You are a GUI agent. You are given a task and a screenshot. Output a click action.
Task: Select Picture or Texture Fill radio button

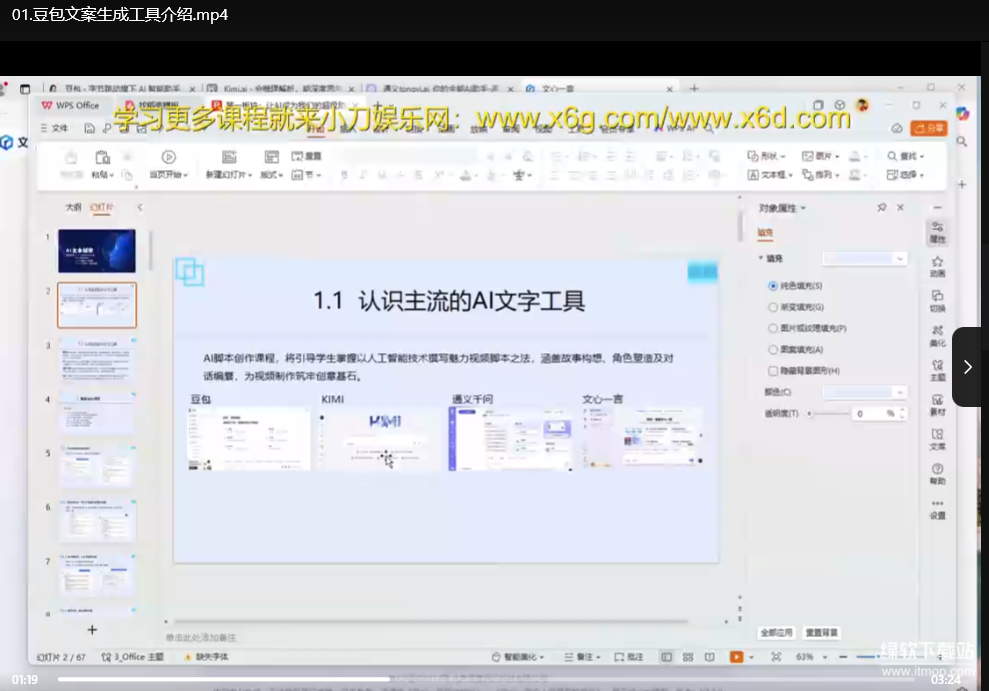(x=773, y=328)
